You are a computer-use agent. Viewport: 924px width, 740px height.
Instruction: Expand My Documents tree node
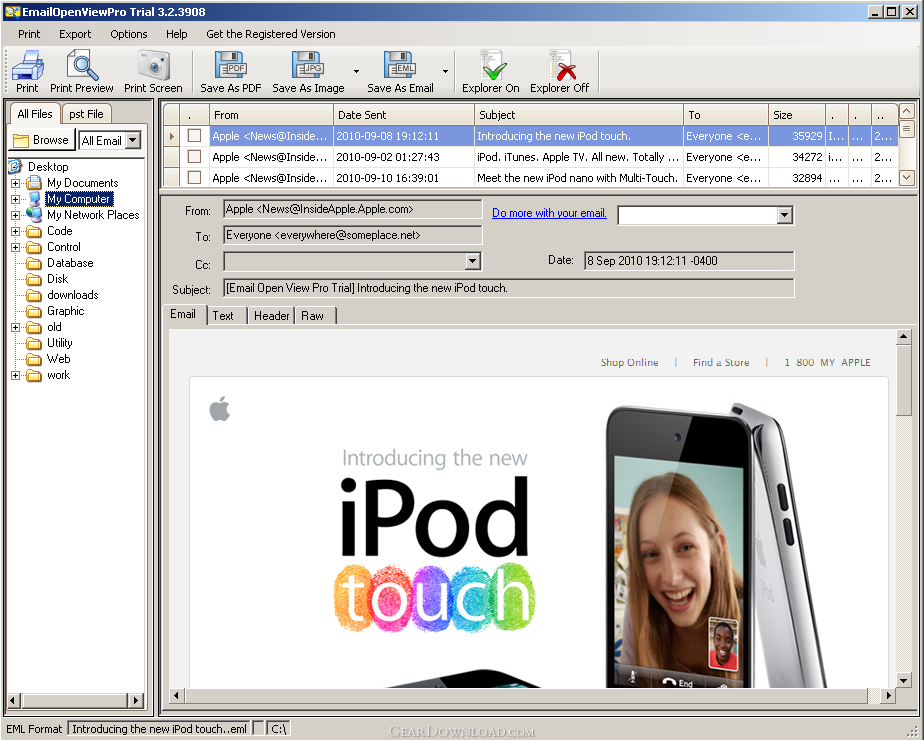click(x=15, y=183)
